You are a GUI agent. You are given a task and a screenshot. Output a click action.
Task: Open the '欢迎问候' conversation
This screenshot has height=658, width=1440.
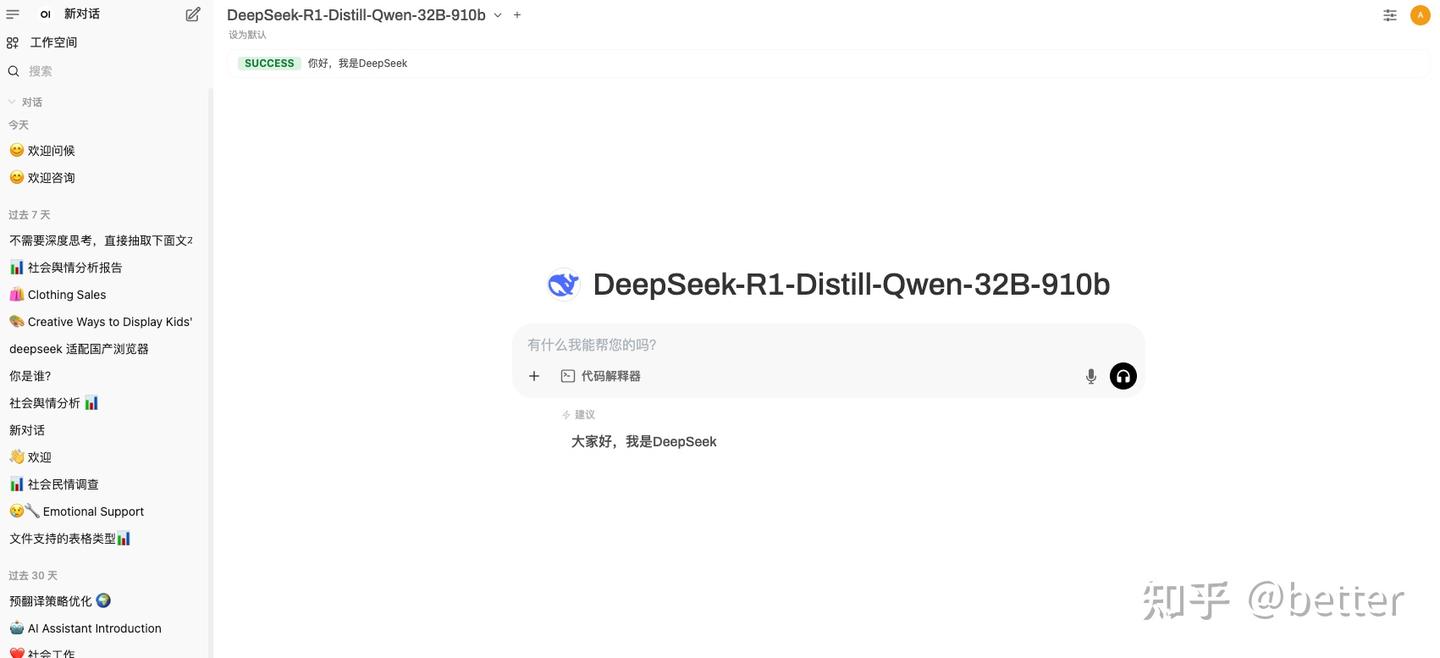pyautogui.click(x=51, y=151)
